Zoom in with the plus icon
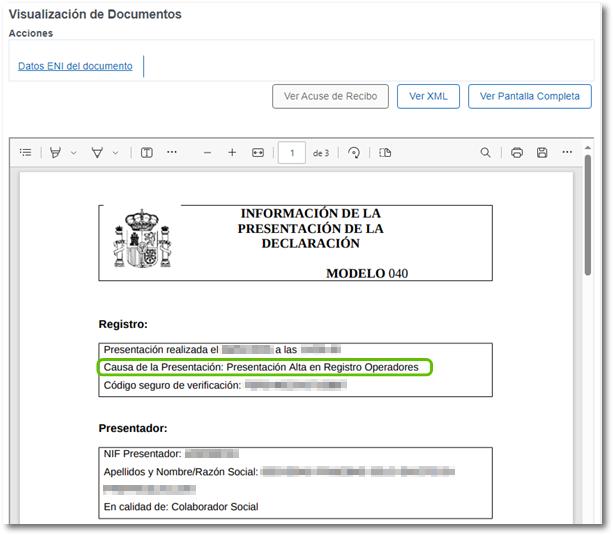Screen dimensions: 613x535 click(x=232, y=153)
